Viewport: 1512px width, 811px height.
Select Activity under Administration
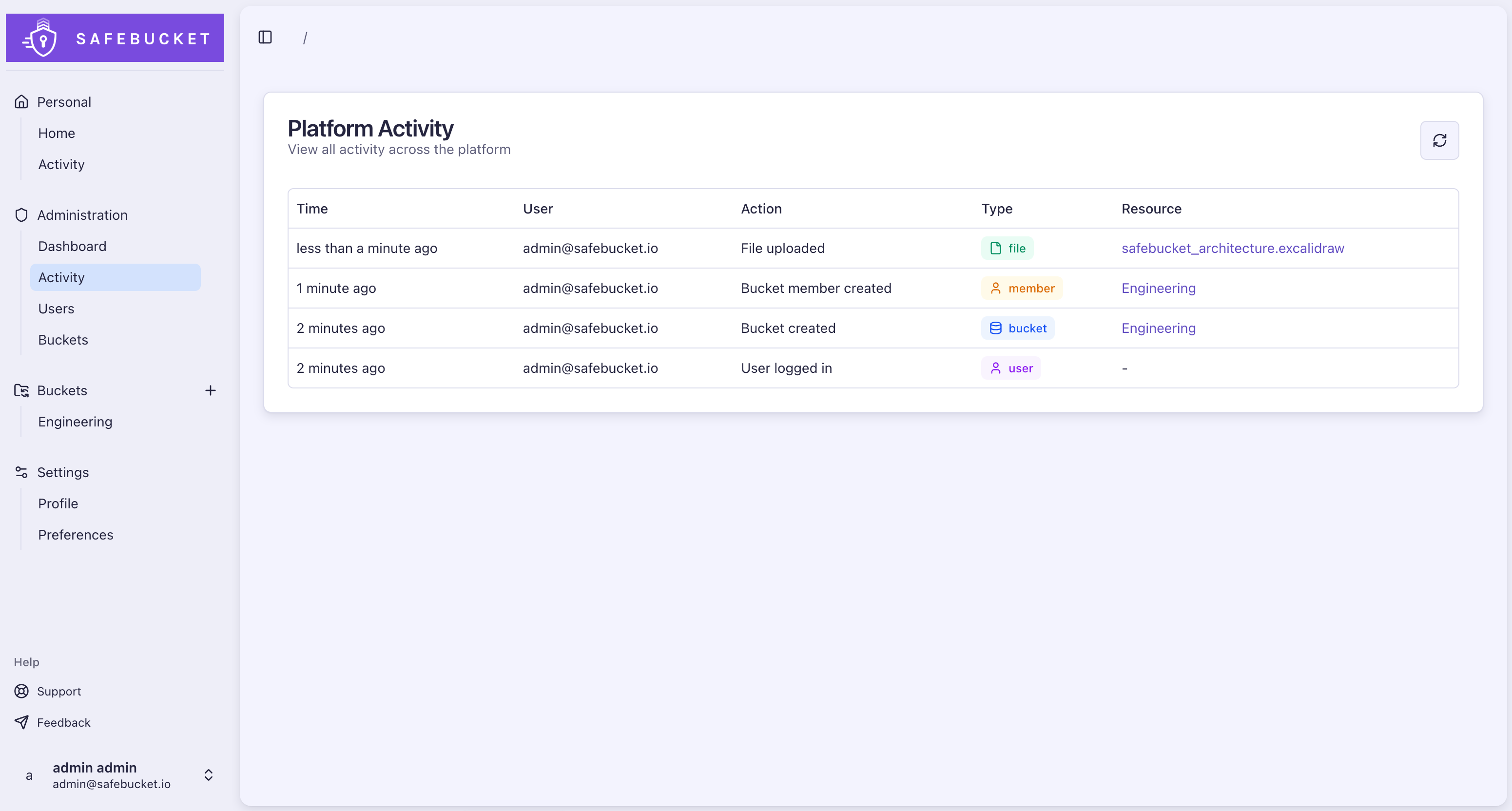click(60, 277)
